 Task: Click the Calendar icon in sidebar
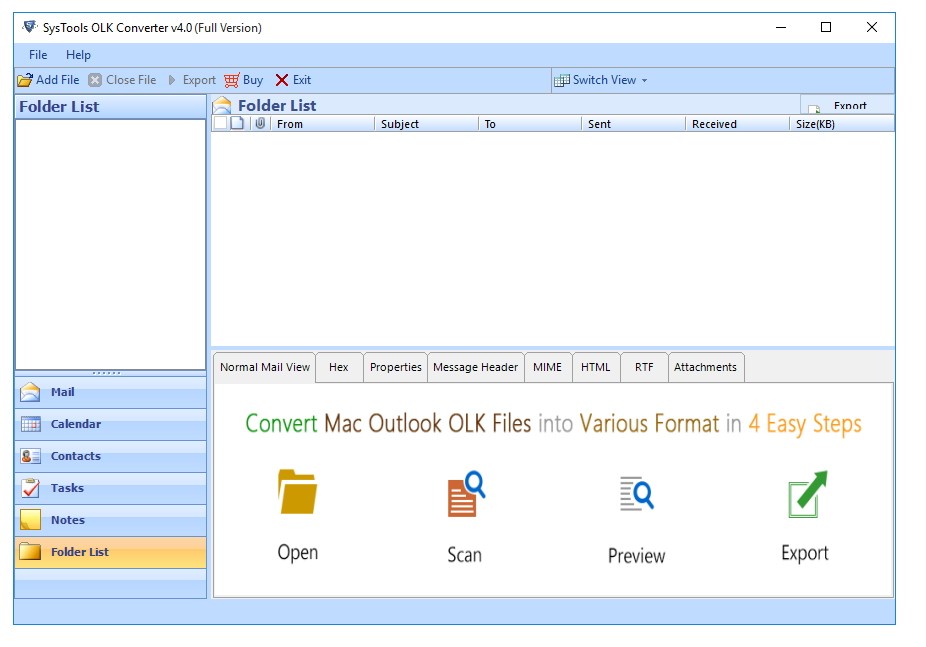[30, 424]
